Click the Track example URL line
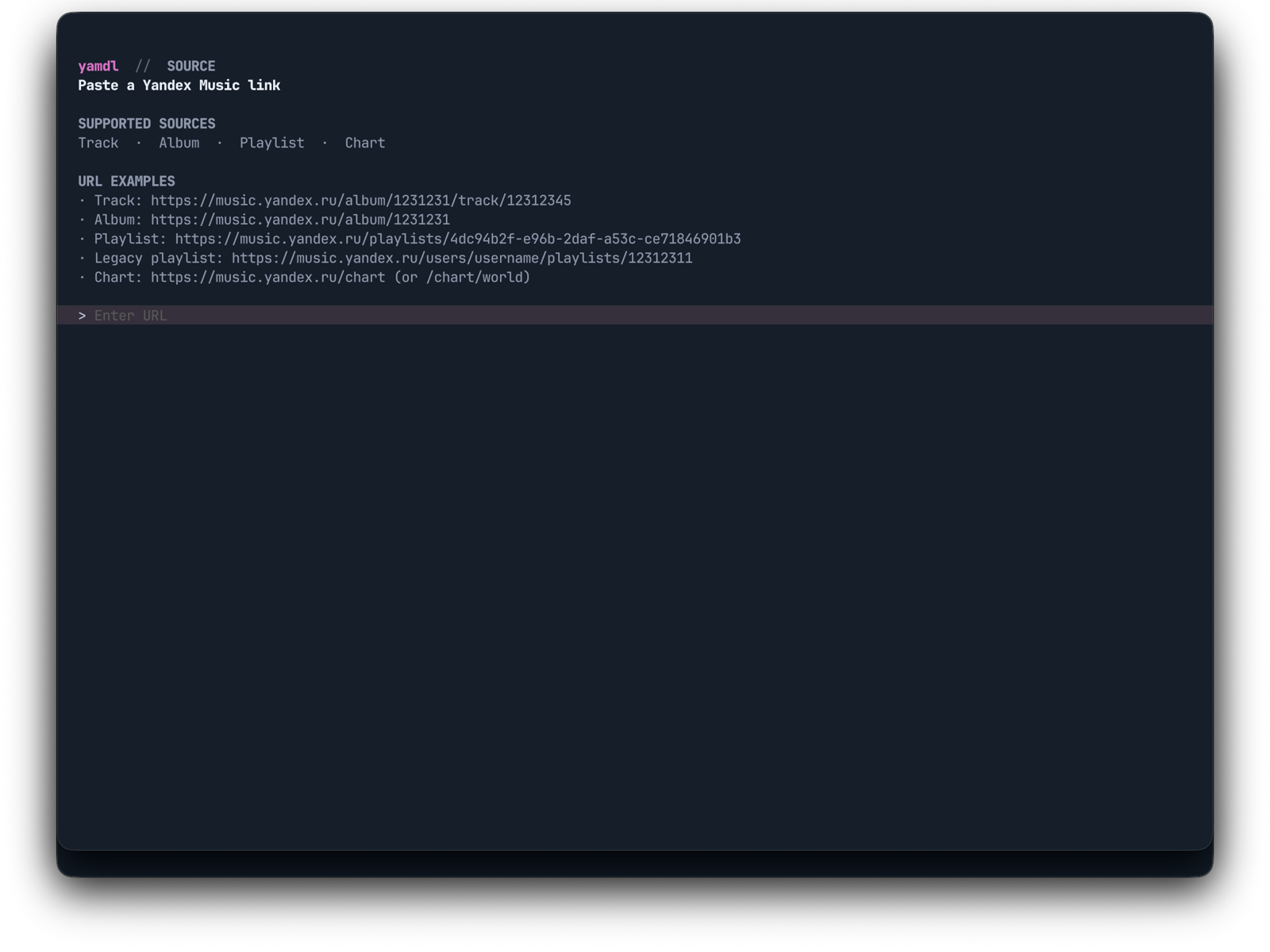This screenshot has width=1270, height=952. [x=325, y=201]
